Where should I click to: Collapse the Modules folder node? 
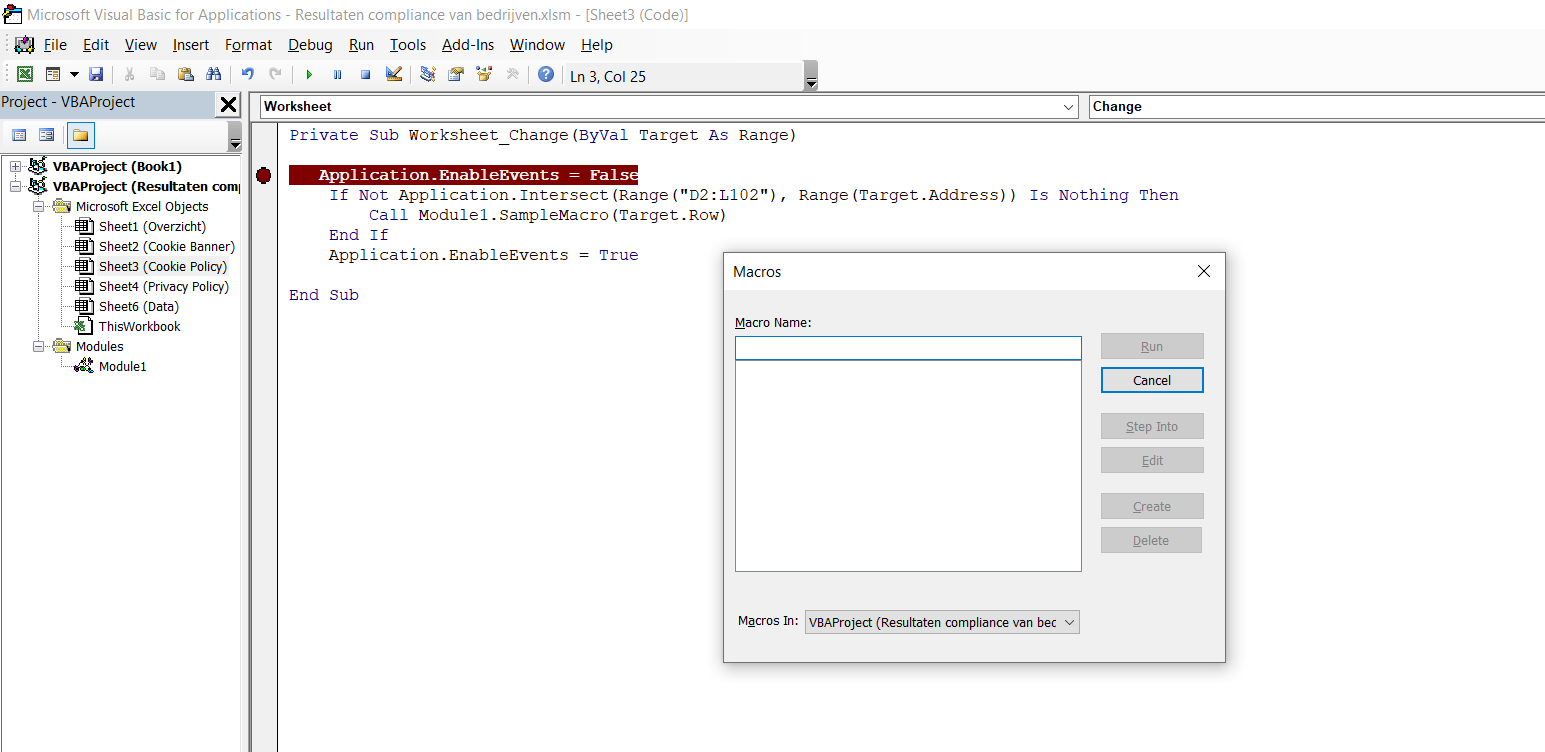point(38,346)
